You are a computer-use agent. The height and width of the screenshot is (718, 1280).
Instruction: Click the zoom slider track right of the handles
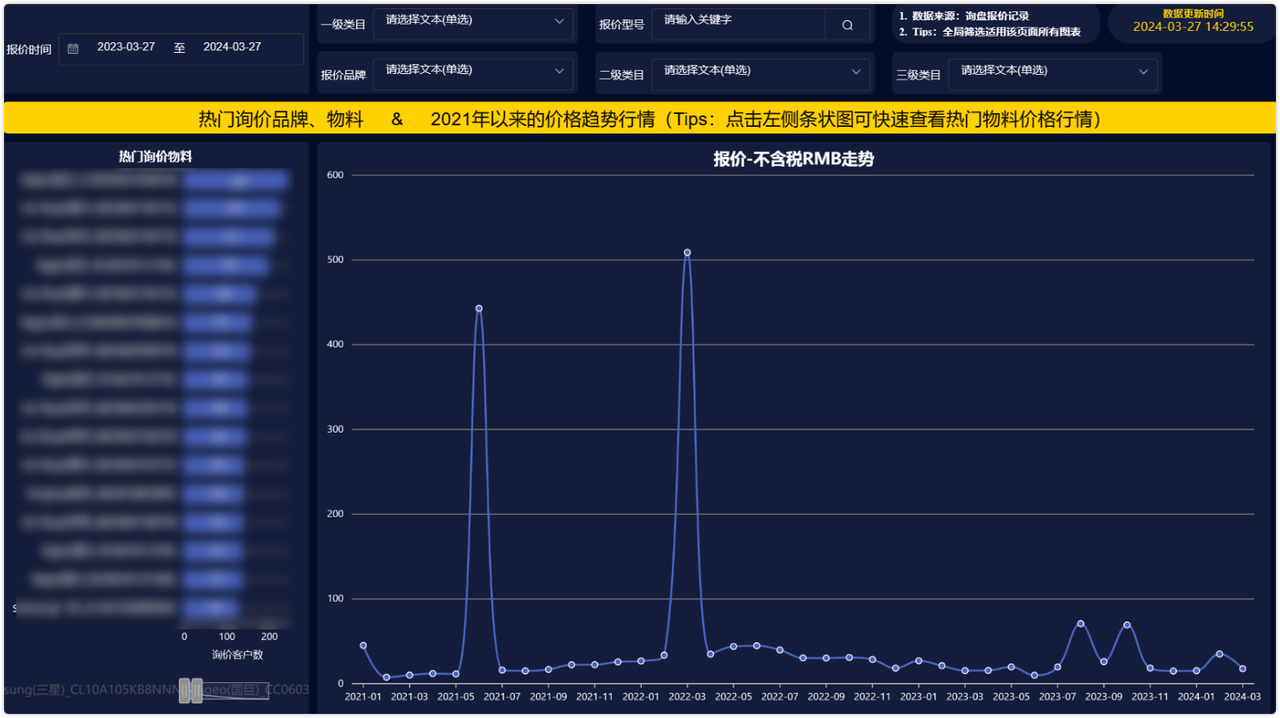[240, 690]
